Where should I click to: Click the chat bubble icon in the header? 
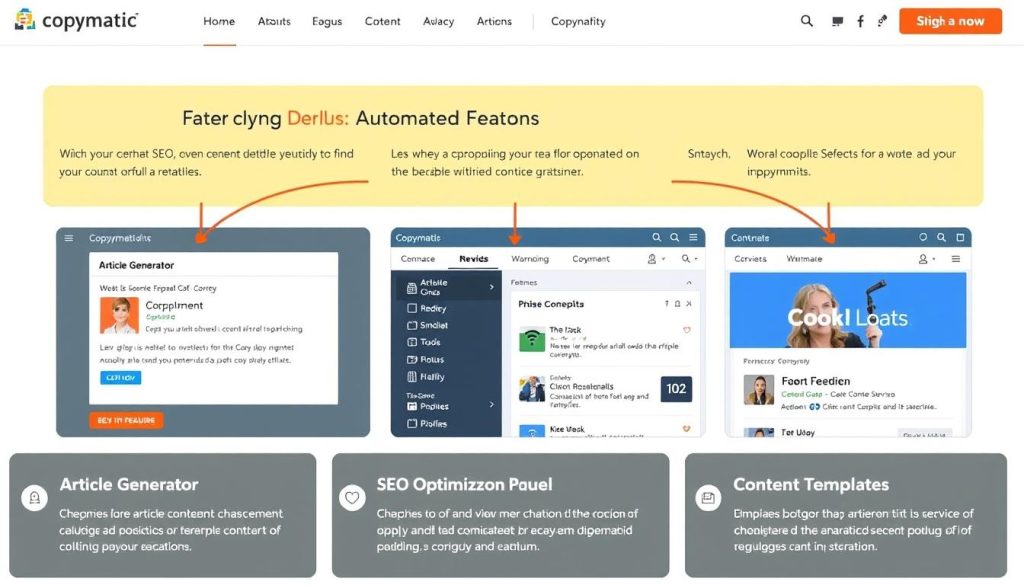(x=837, y=21)
